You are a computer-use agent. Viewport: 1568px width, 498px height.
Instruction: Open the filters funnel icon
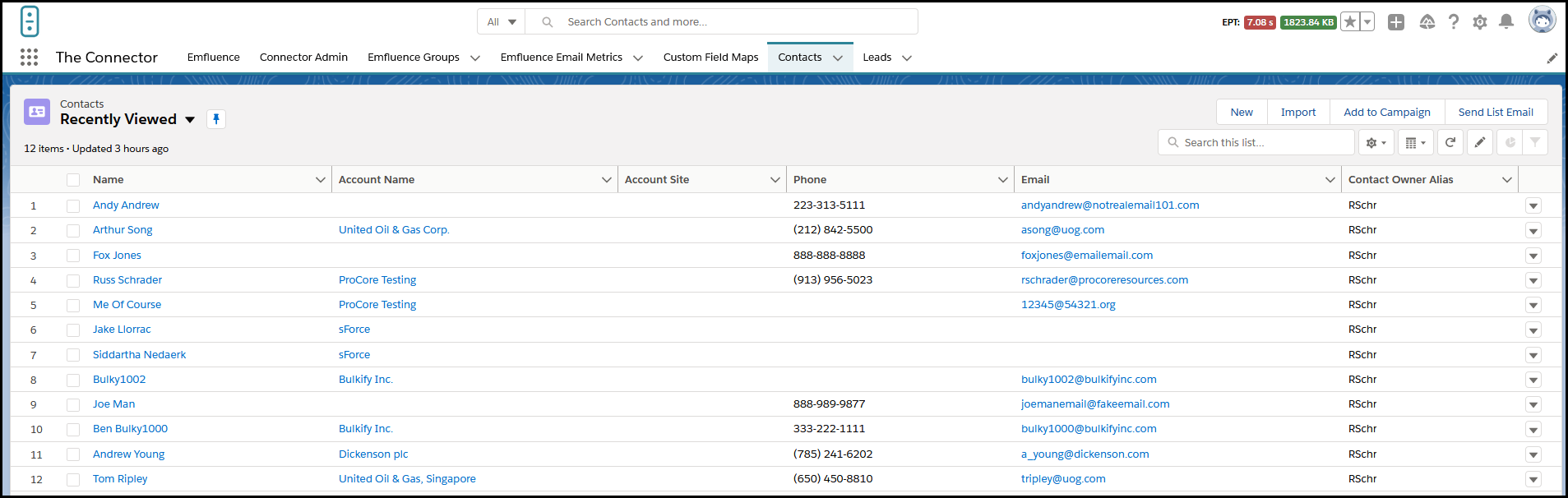point(1535,142)
